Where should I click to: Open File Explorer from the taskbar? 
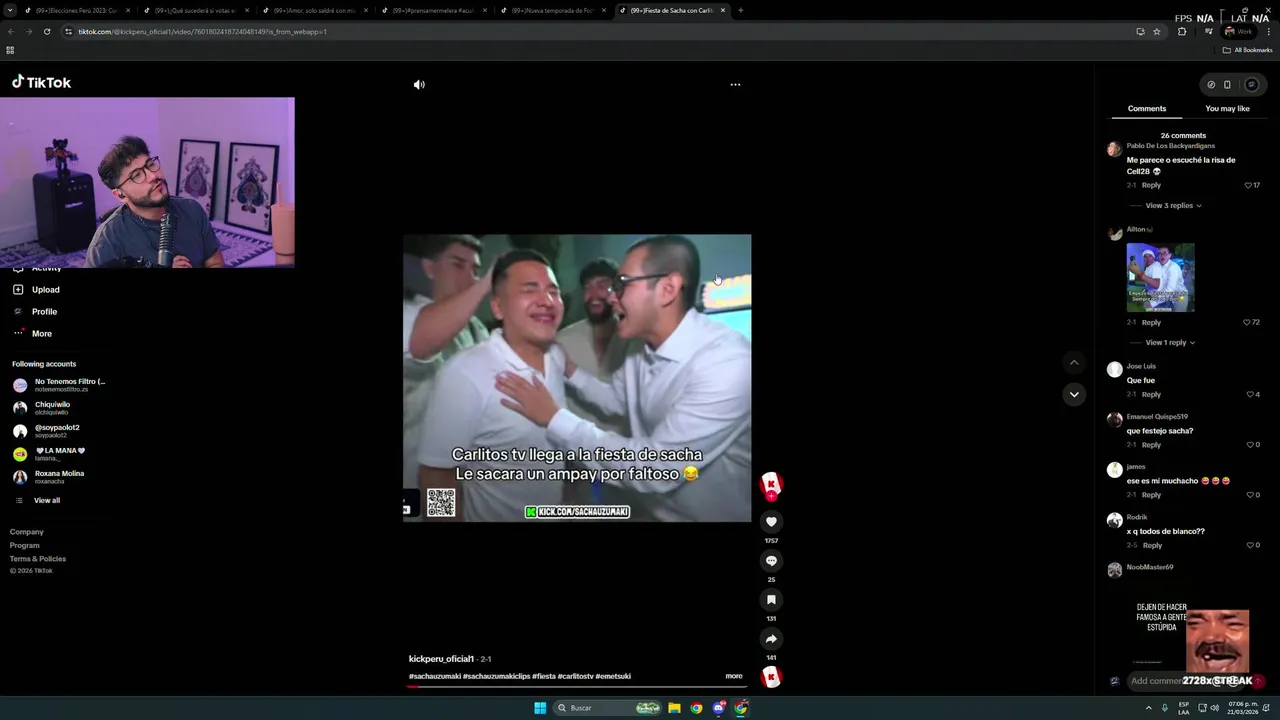(675, 708)
